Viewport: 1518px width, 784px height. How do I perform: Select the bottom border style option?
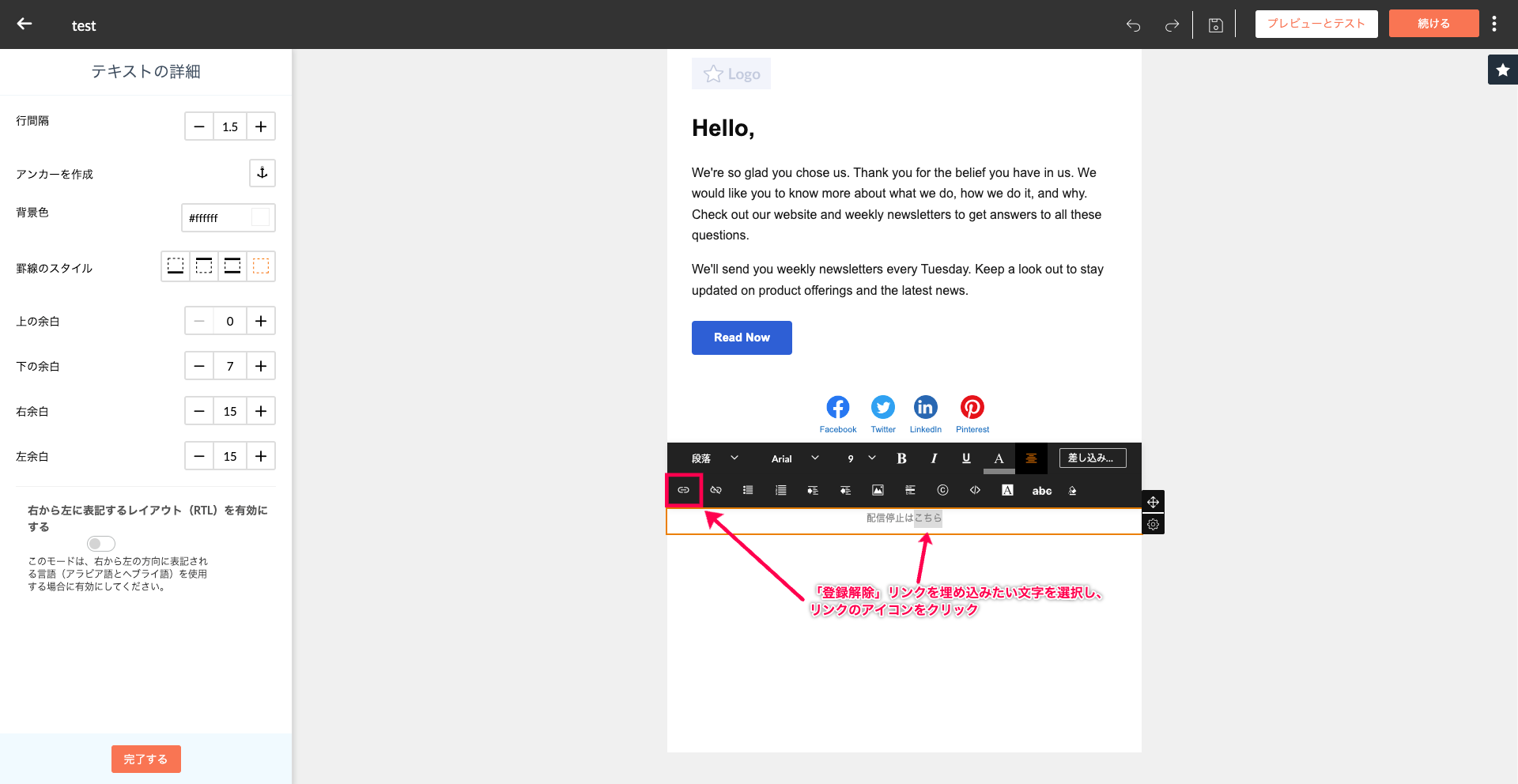(x=176, y=266)
